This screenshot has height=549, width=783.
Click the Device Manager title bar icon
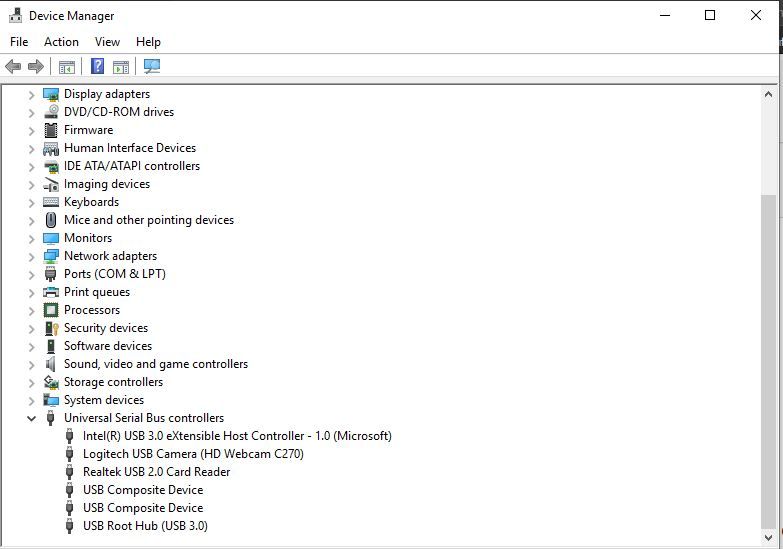tap(15, 16)
